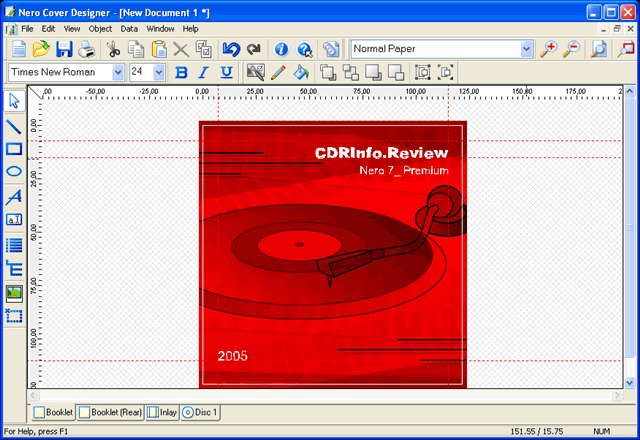Screen dimensions: 640x440
Task: Click the document restore button in menu bar
Action: click(x=617, y=29)
